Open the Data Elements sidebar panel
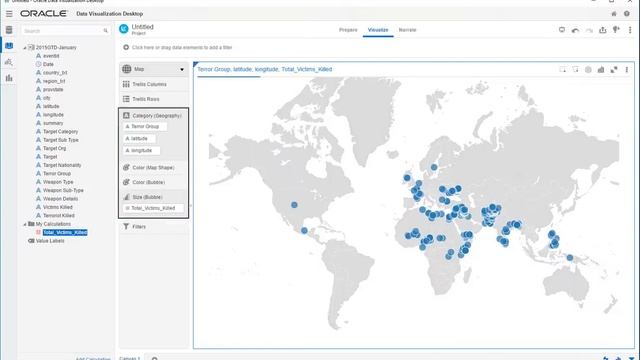 [x=9, y=46]
